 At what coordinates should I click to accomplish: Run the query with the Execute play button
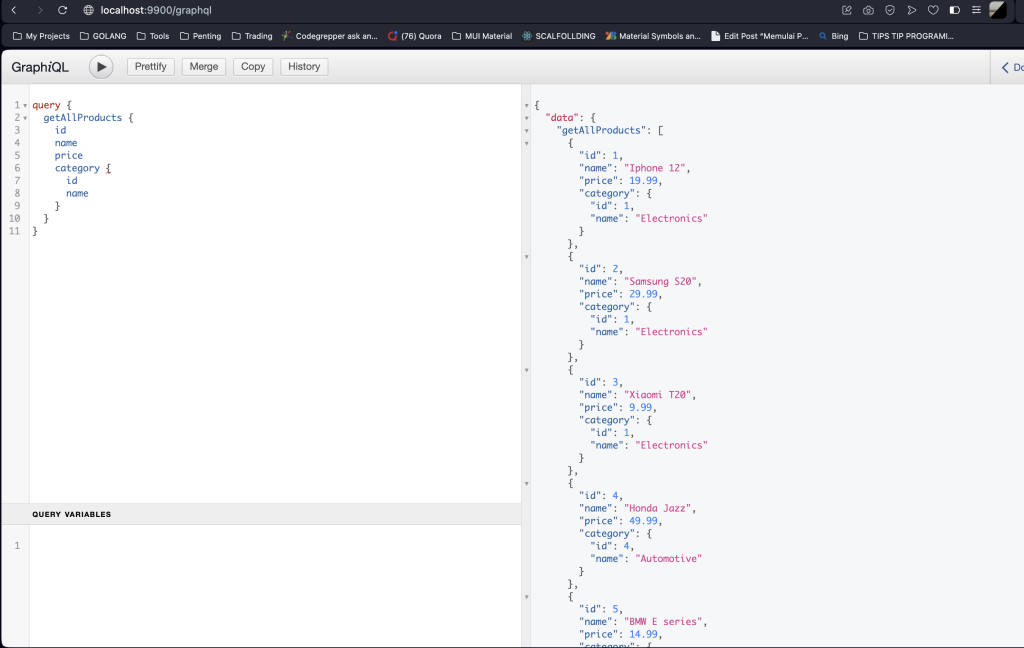[x=101, y=67]
